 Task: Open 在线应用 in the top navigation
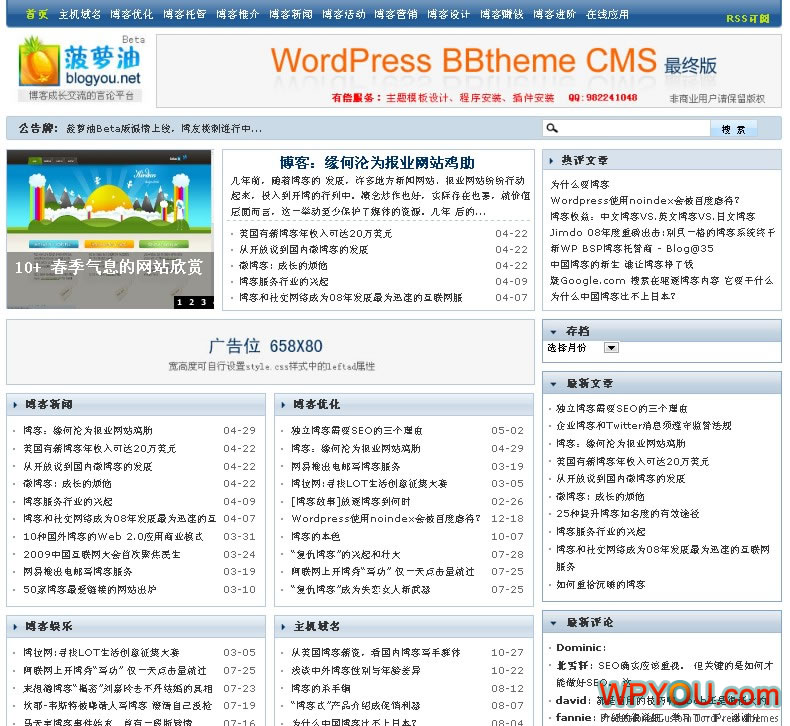(x=608, y=14)
